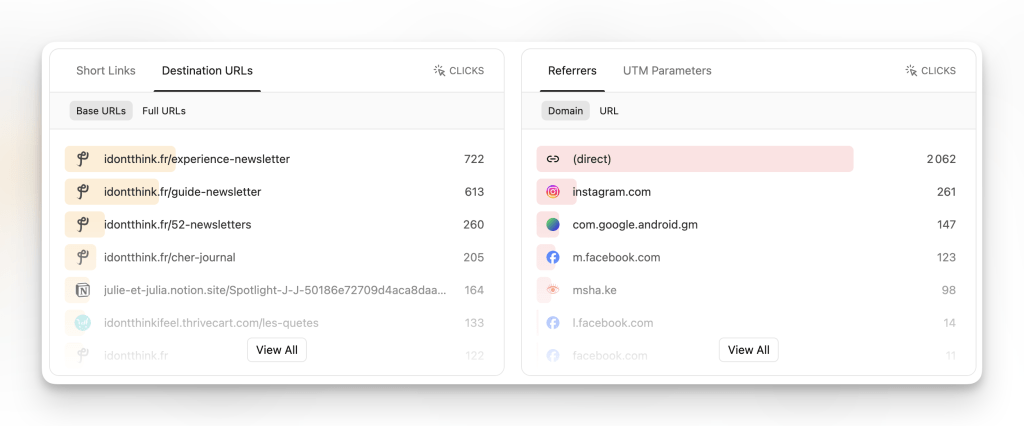This screenshot has width=1024, height=426.
Task: Select the Domain filter in Referrers
Action: [x=565, y=111]
